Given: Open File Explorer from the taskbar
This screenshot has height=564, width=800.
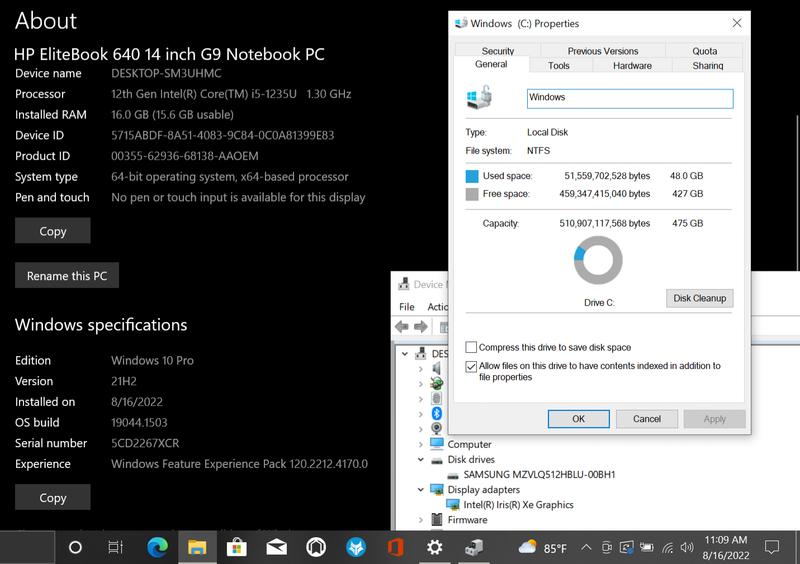Looking at the screenshot, I should point(197,547).
